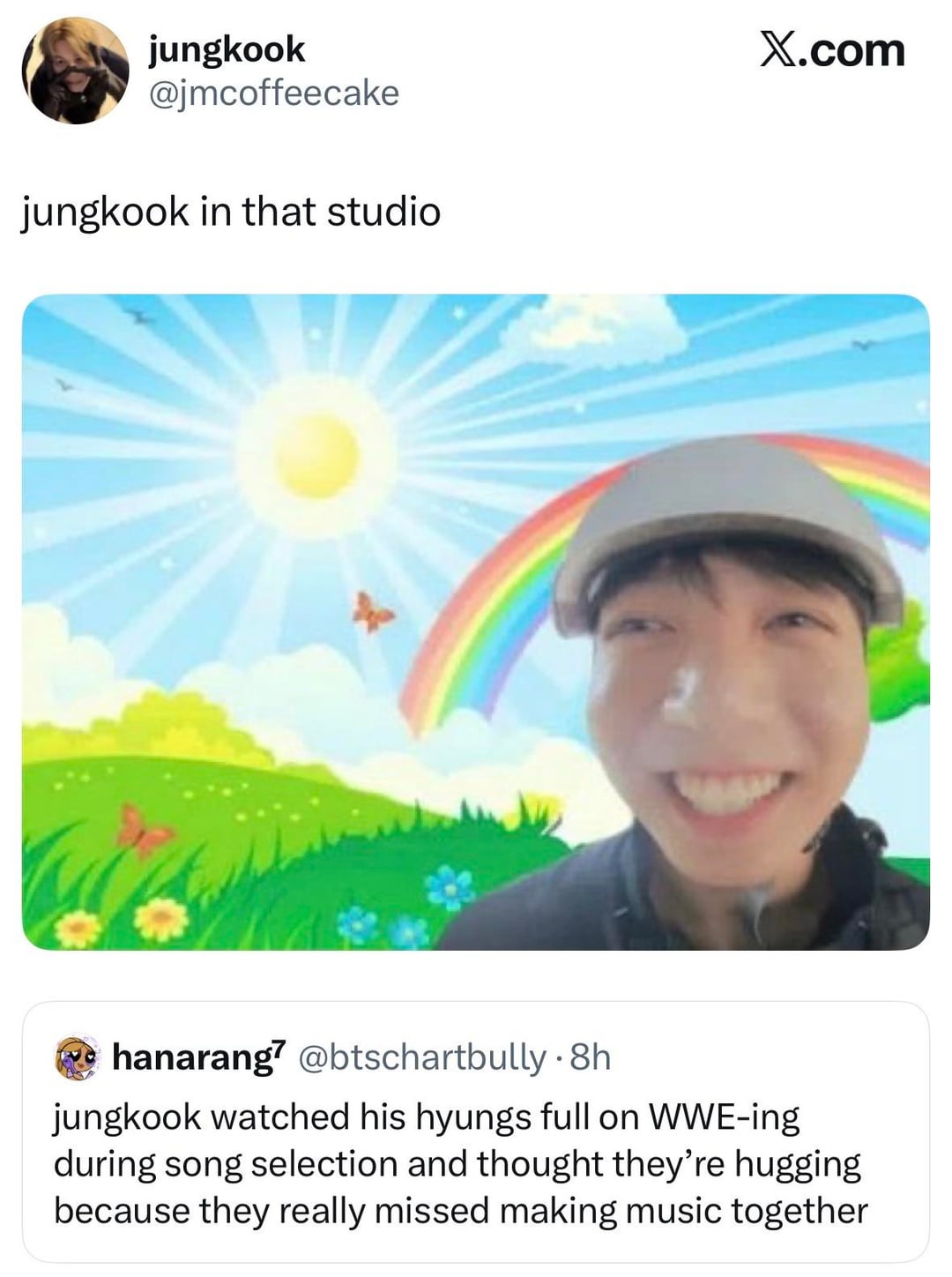Open the quoted tweet about song selection

click(x=475, y=1164)
